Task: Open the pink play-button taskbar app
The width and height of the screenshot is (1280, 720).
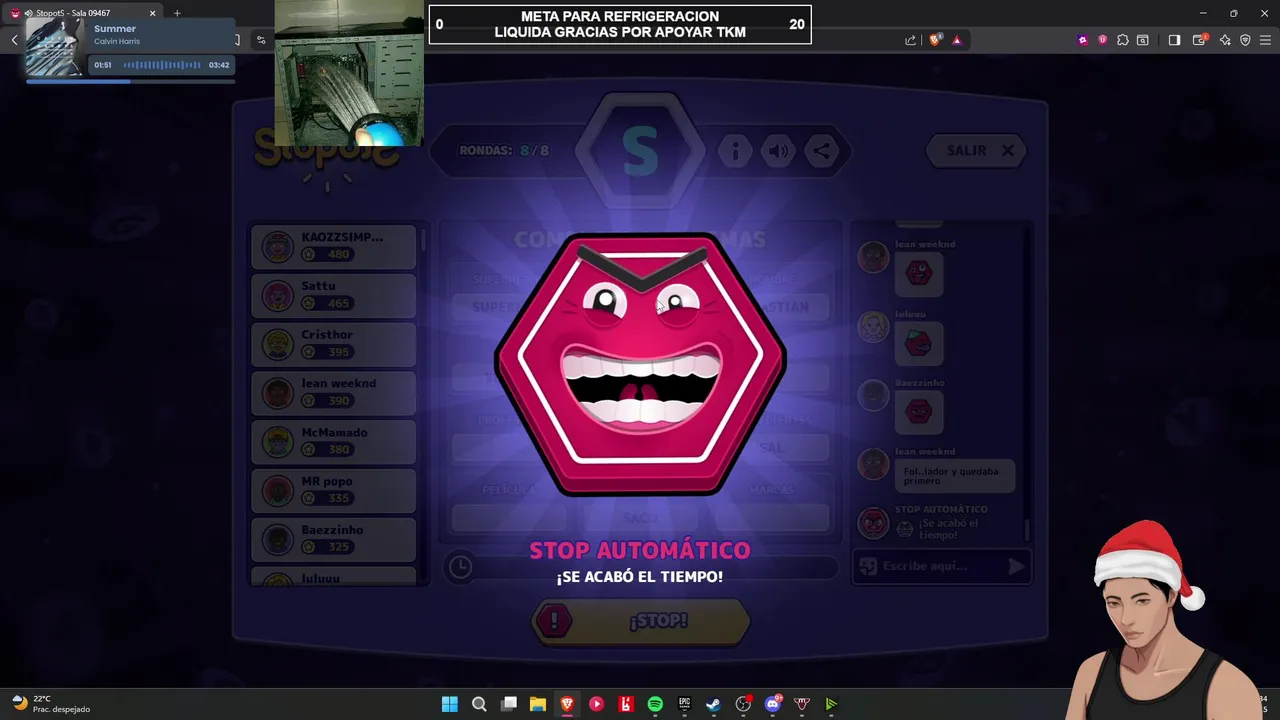Action: click(596, 704)
